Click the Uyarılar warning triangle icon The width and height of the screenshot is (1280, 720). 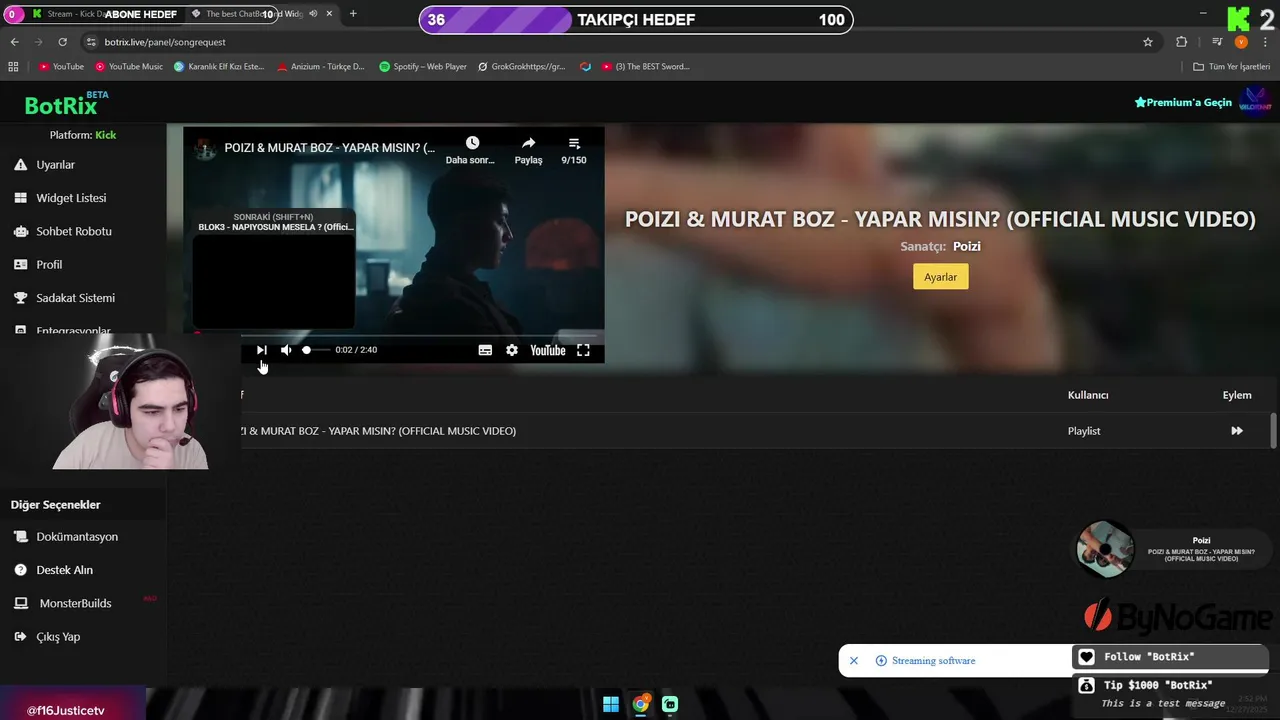click(20, 165)
